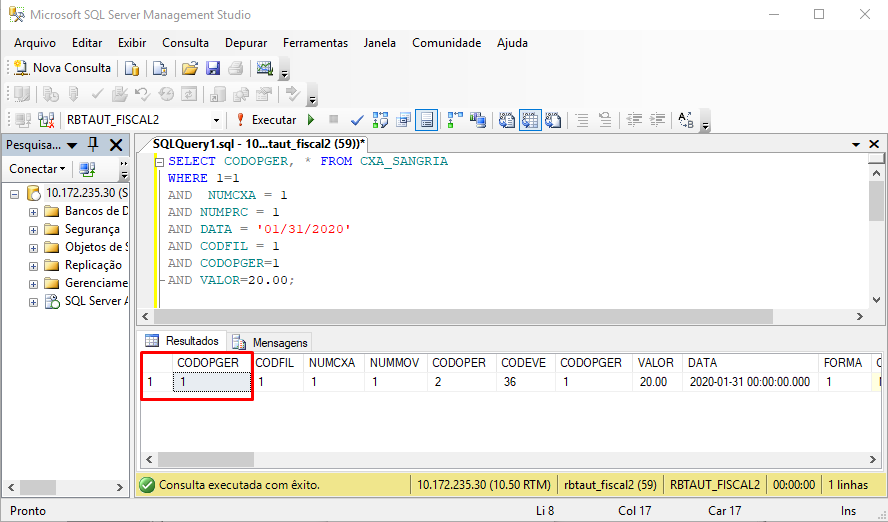Click the green Debug play arrow
888x522 pixels.
coord(311,120)
